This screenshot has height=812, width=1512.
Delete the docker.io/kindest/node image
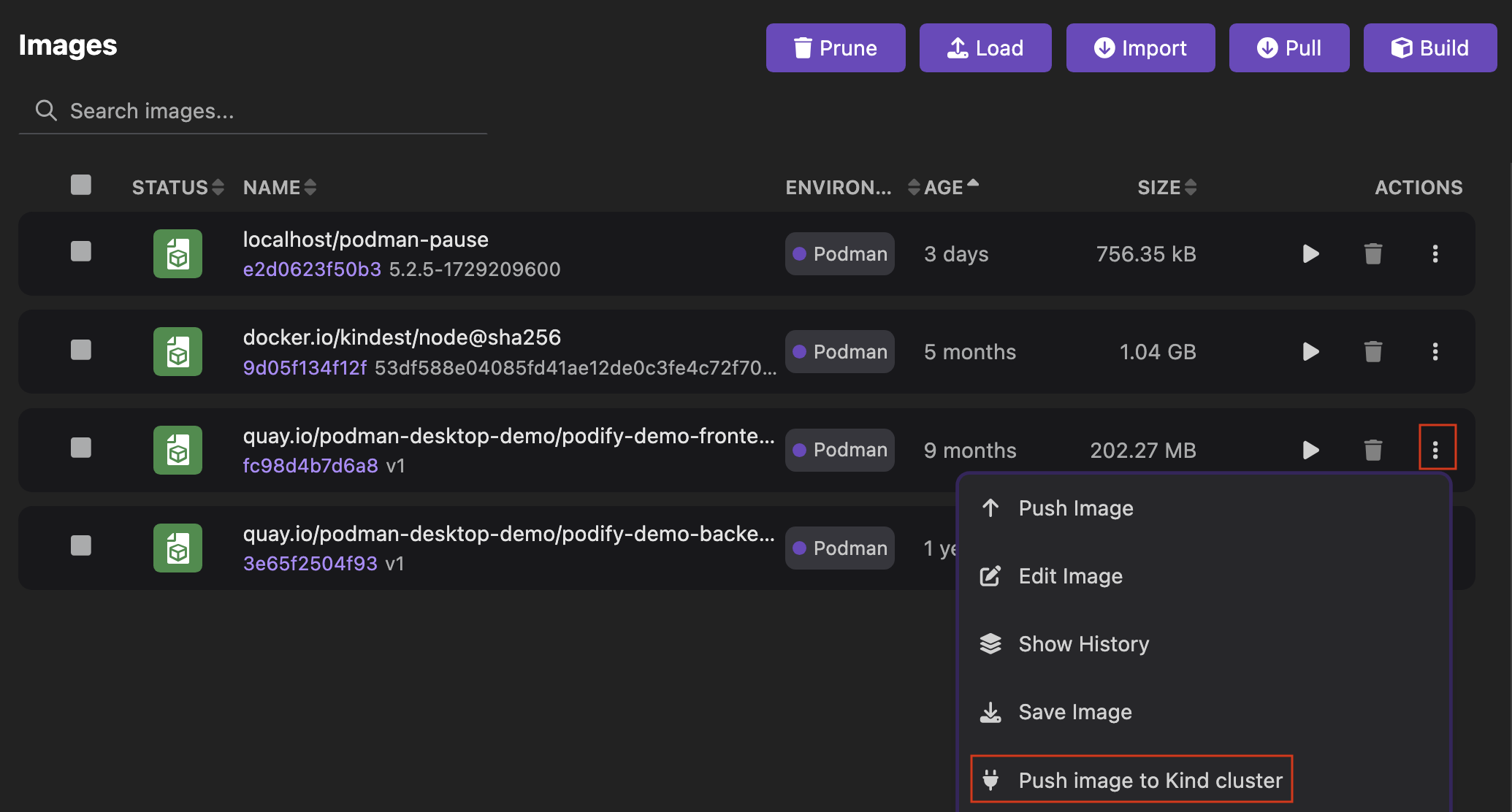(x=1372, y=352)
